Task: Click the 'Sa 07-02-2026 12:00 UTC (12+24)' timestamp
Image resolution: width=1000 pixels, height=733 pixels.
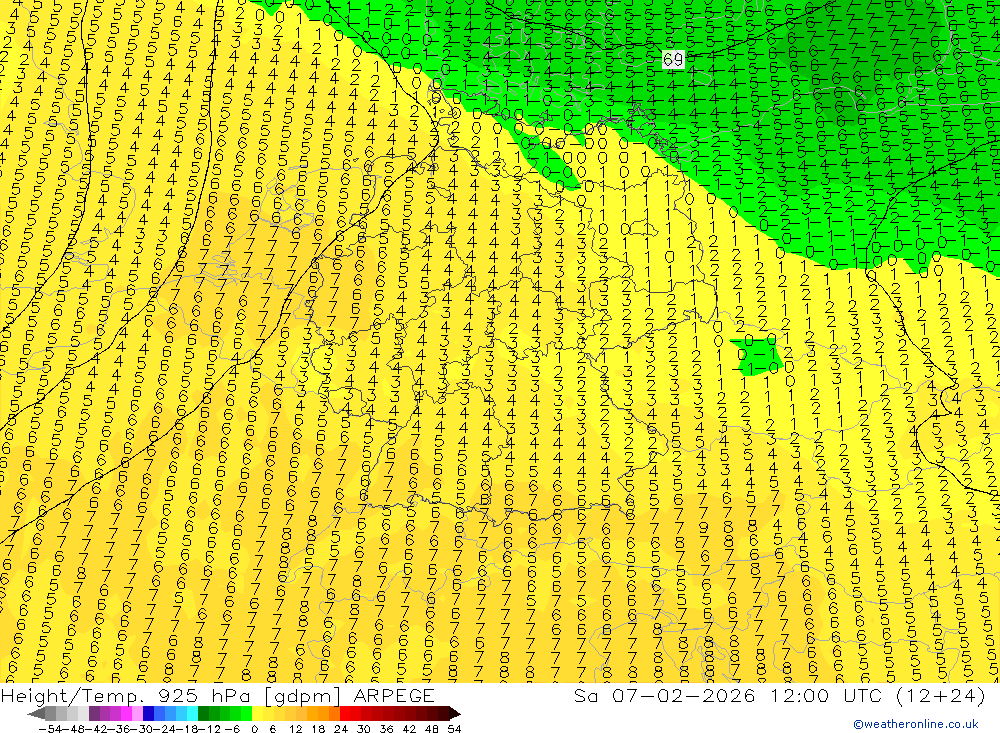Action: pos(779,695)
